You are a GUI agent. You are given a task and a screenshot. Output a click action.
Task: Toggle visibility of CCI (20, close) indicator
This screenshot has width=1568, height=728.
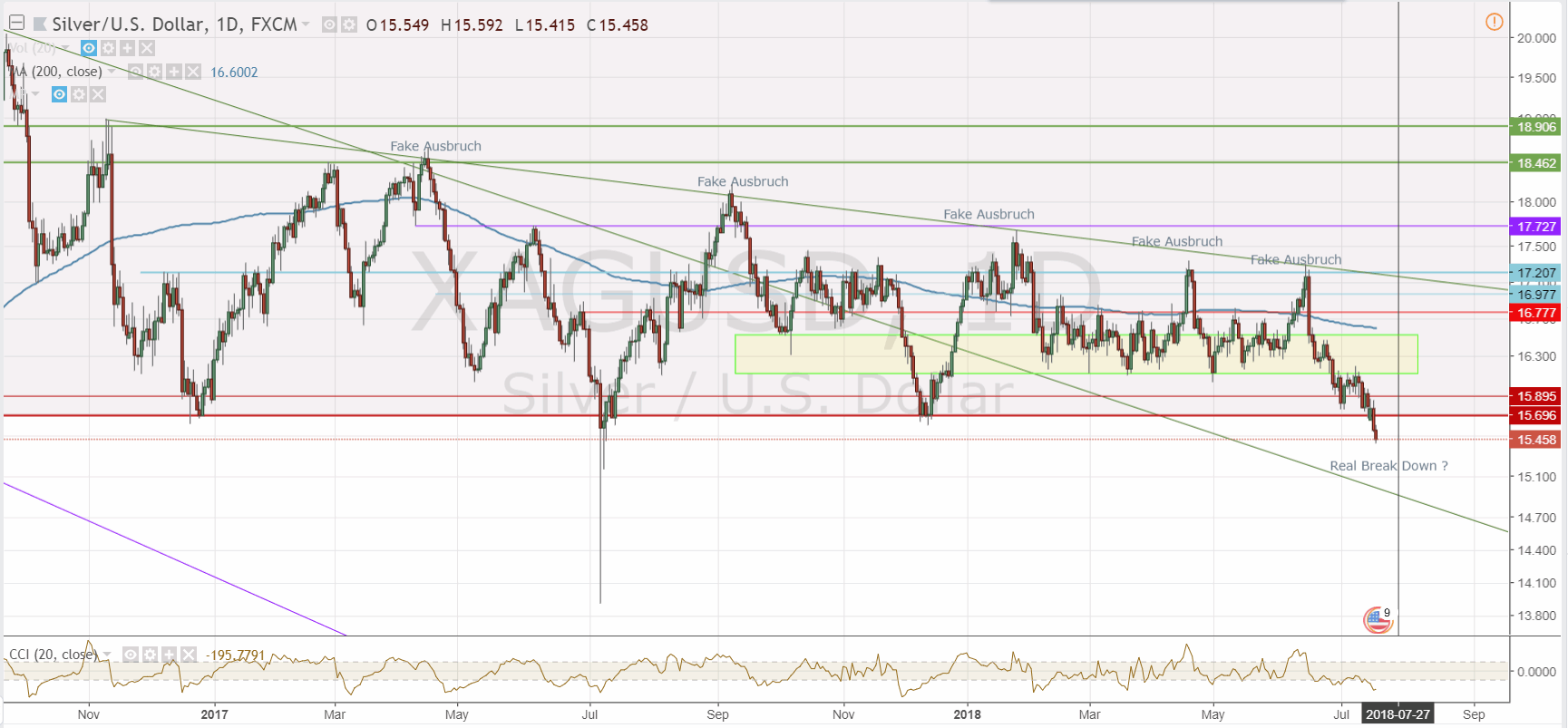pos(131,655)
